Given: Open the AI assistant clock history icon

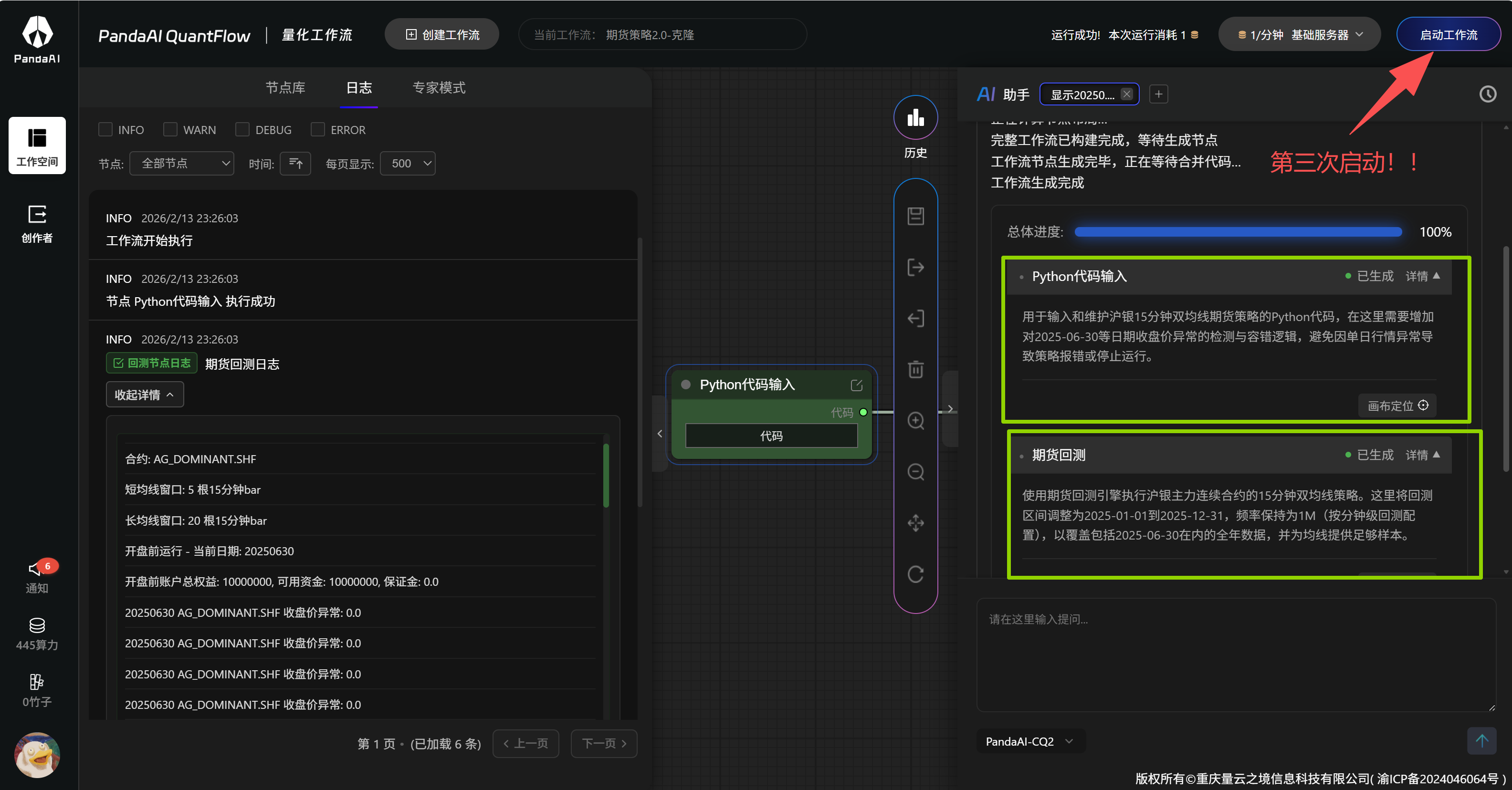Looking at the screenshot, I should [x=1488, y=94].
